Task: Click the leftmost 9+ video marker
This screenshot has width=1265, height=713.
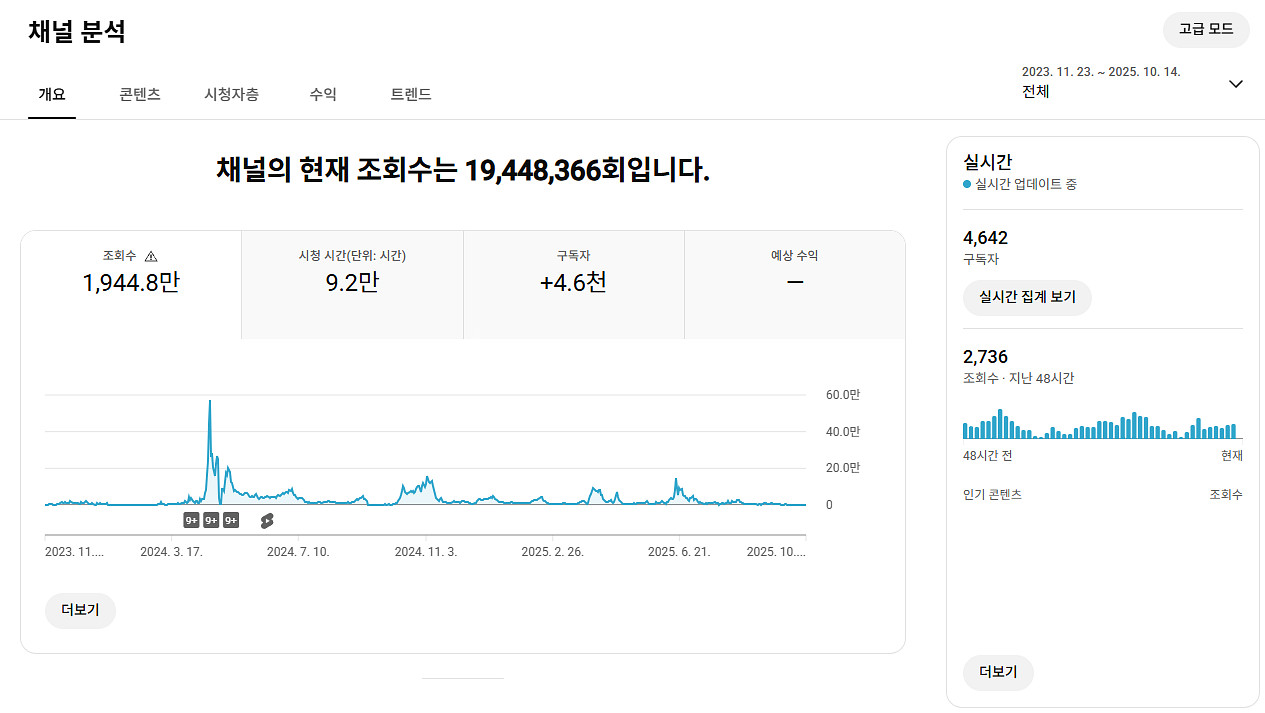Action: 191,520
